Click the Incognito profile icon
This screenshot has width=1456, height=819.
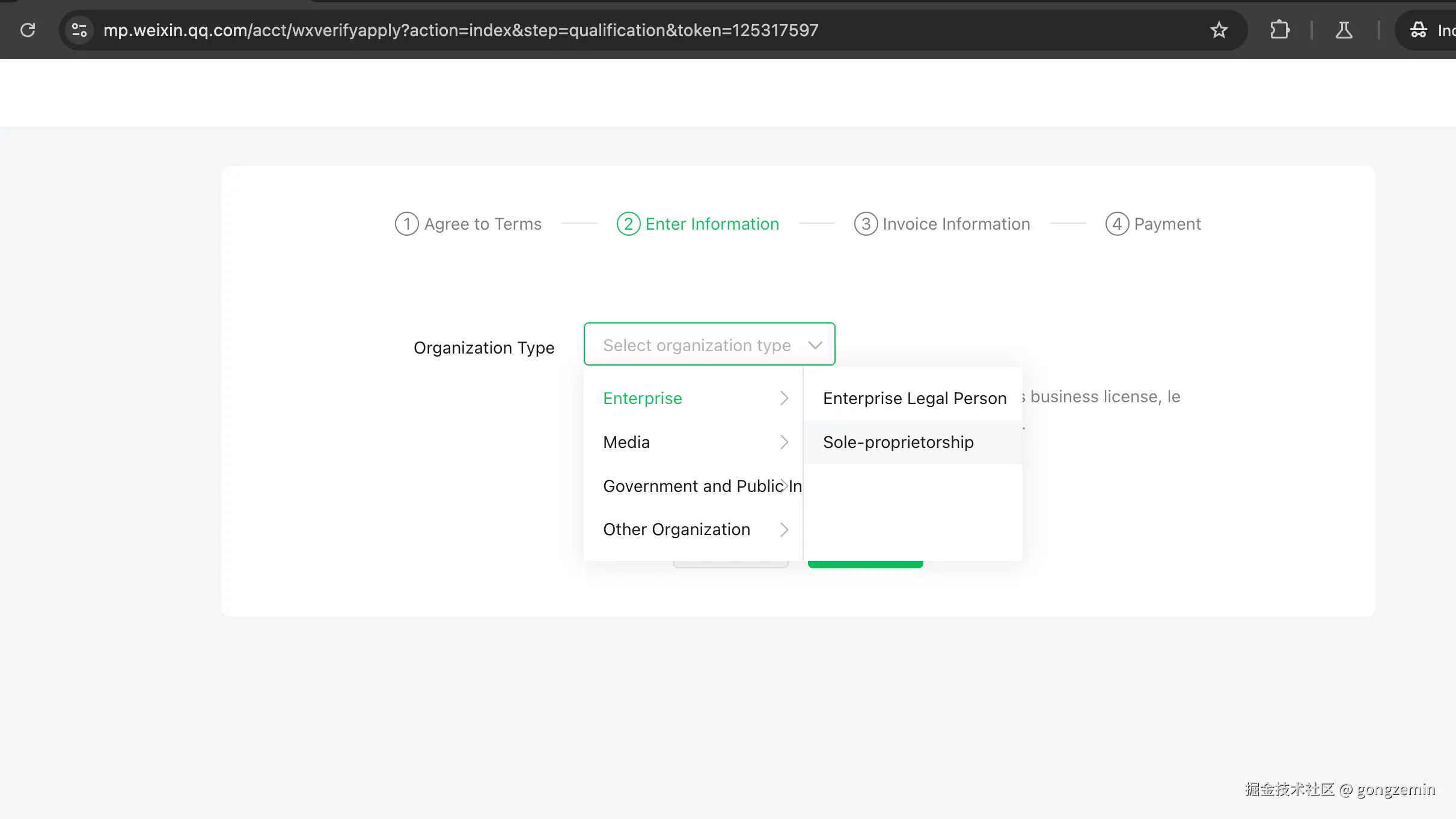(1419, 30)
